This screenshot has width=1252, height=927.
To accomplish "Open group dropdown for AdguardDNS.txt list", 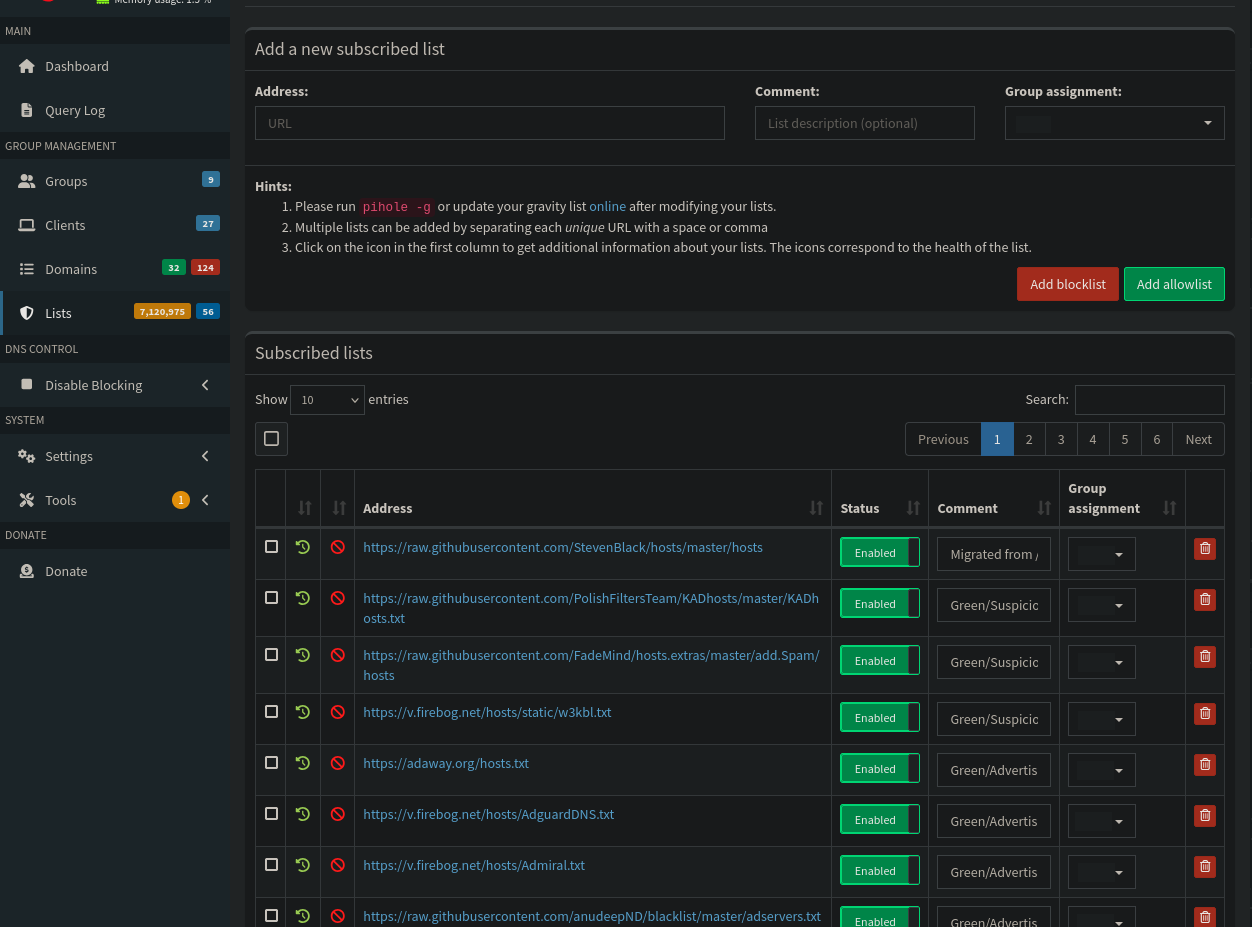I will point(1102,821).
